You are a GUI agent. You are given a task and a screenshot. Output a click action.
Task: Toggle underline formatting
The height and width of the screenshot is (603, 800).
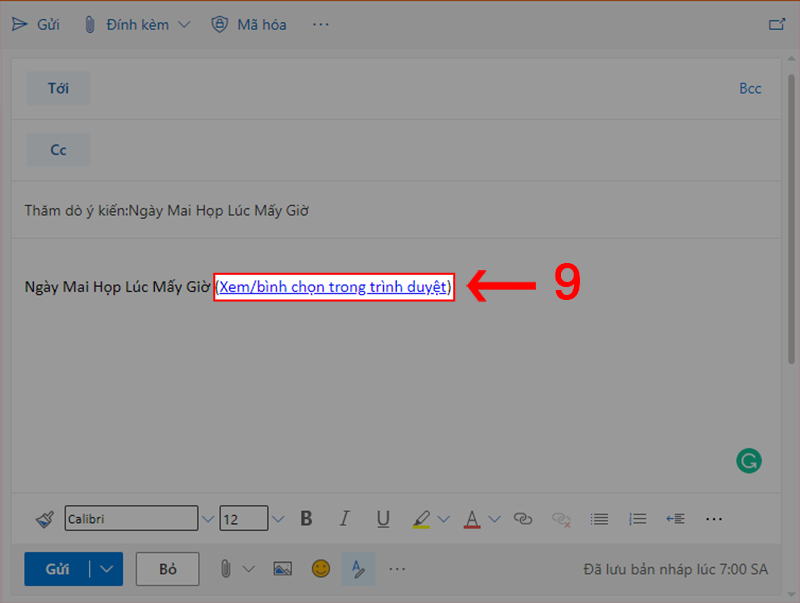tap(382, 519)
